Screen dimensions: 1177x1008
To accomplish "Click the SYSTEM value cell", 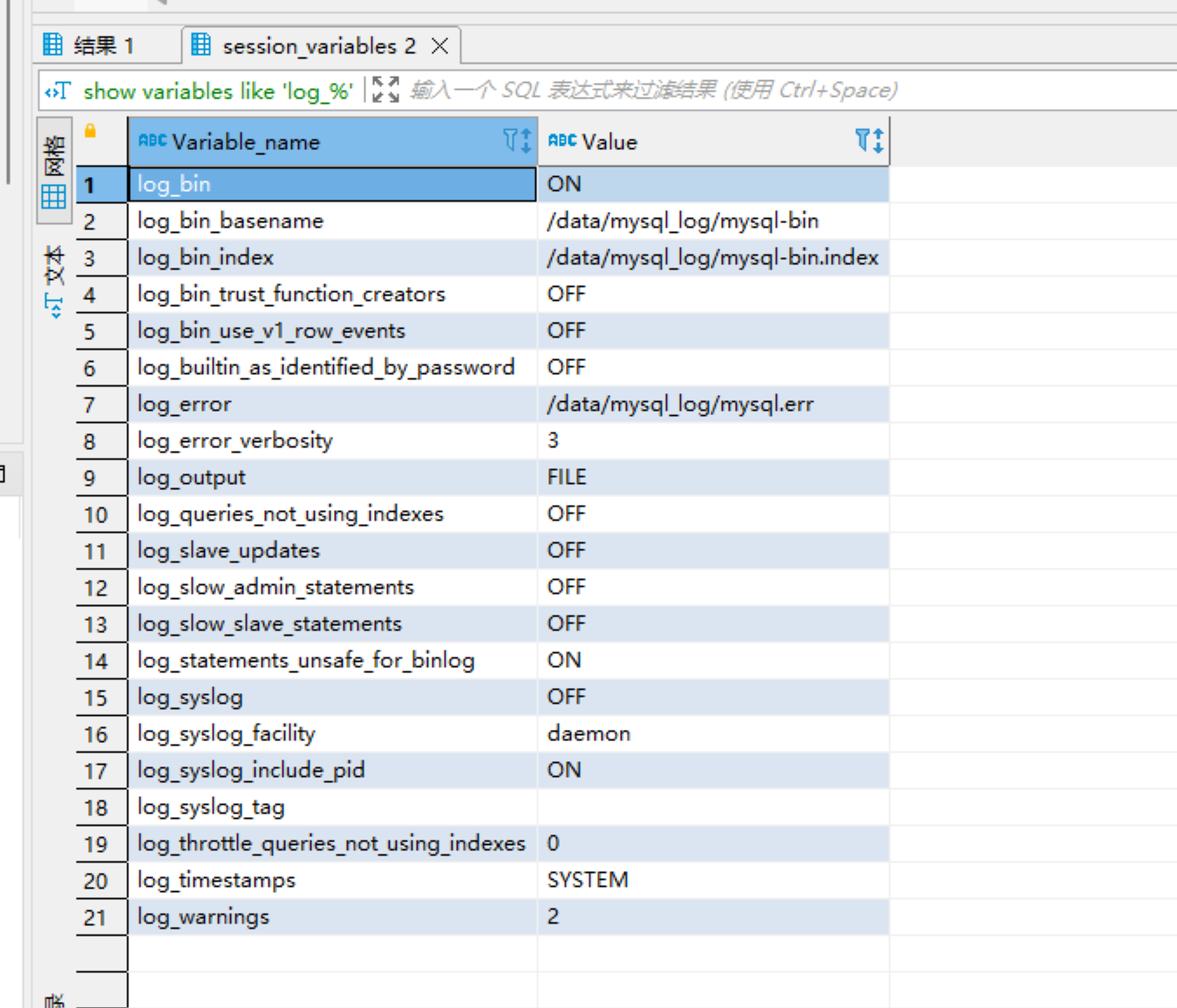I will (713, 880).
